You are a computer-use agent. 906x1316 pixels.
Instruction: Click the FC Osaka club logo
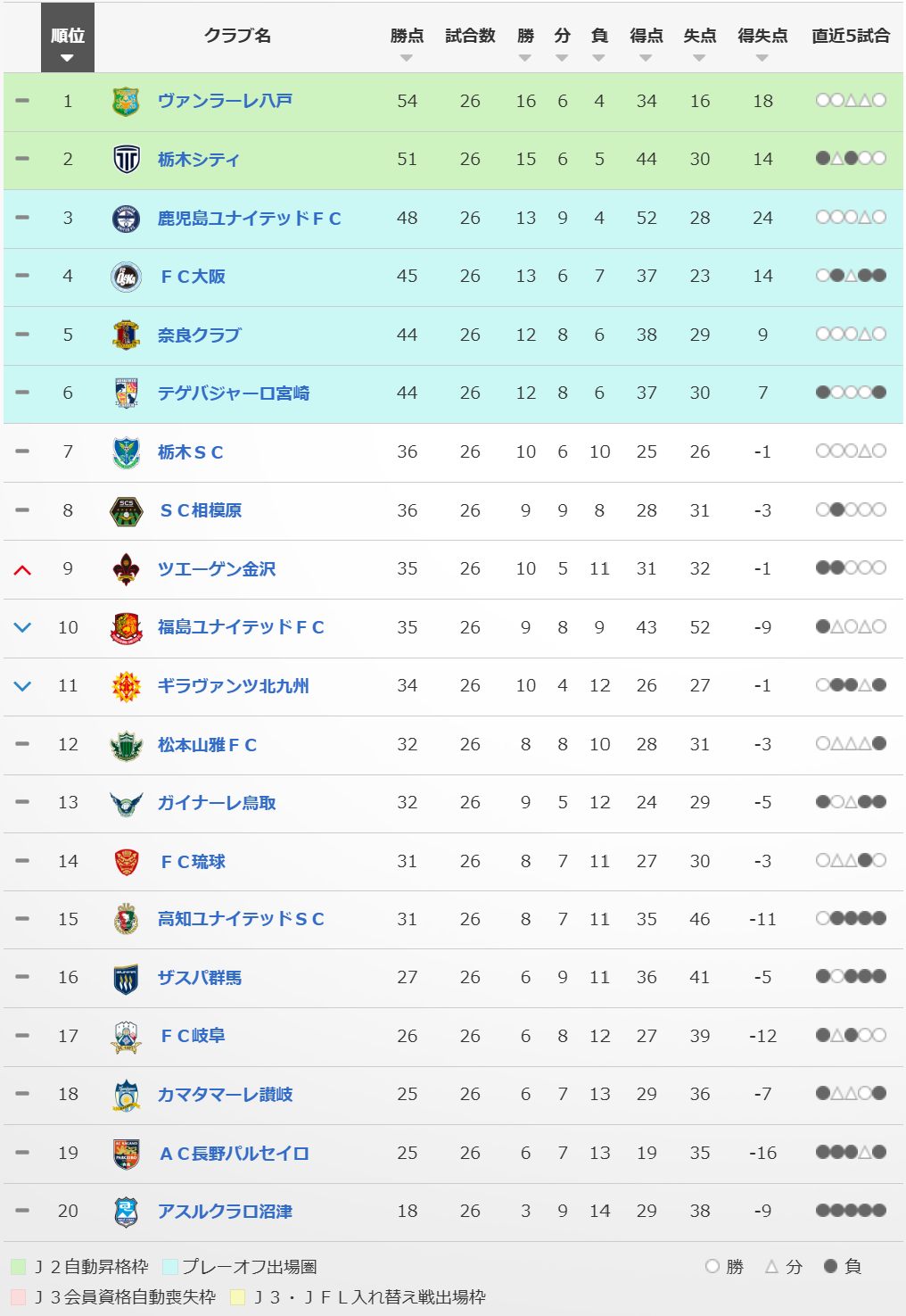click(x=126, y=277)
